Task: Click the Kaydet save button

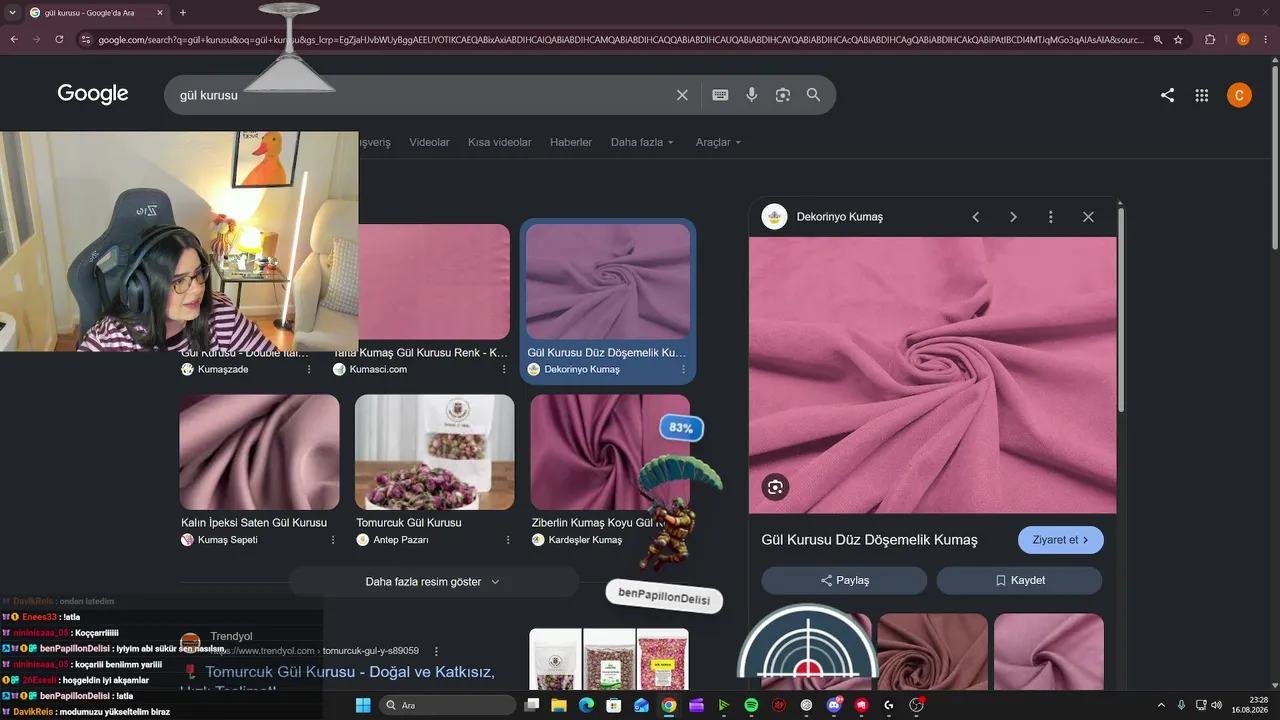Action: pos(1019,580)
